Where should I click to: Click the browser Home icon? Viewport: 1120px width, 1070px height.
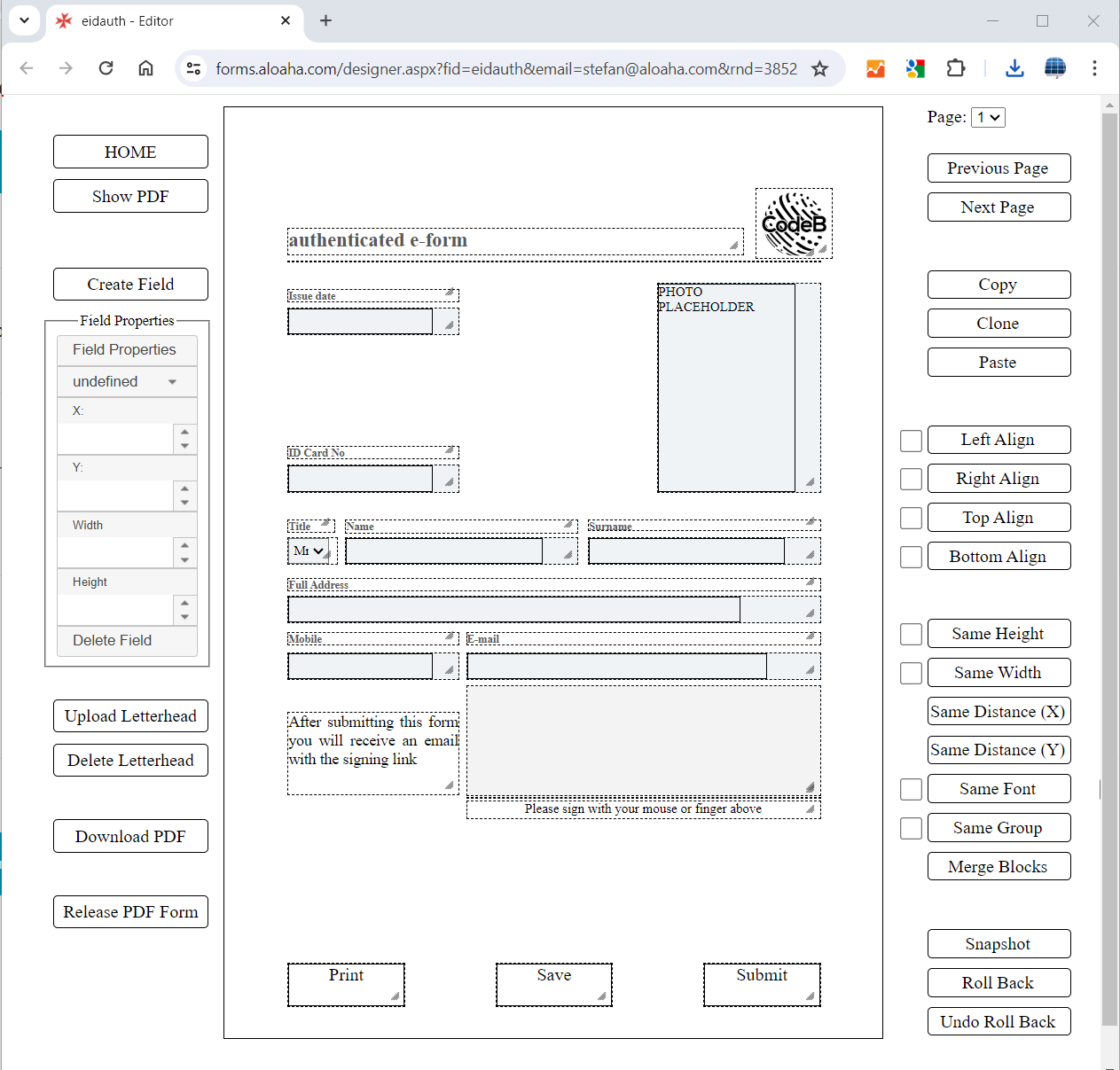point(145,68)
